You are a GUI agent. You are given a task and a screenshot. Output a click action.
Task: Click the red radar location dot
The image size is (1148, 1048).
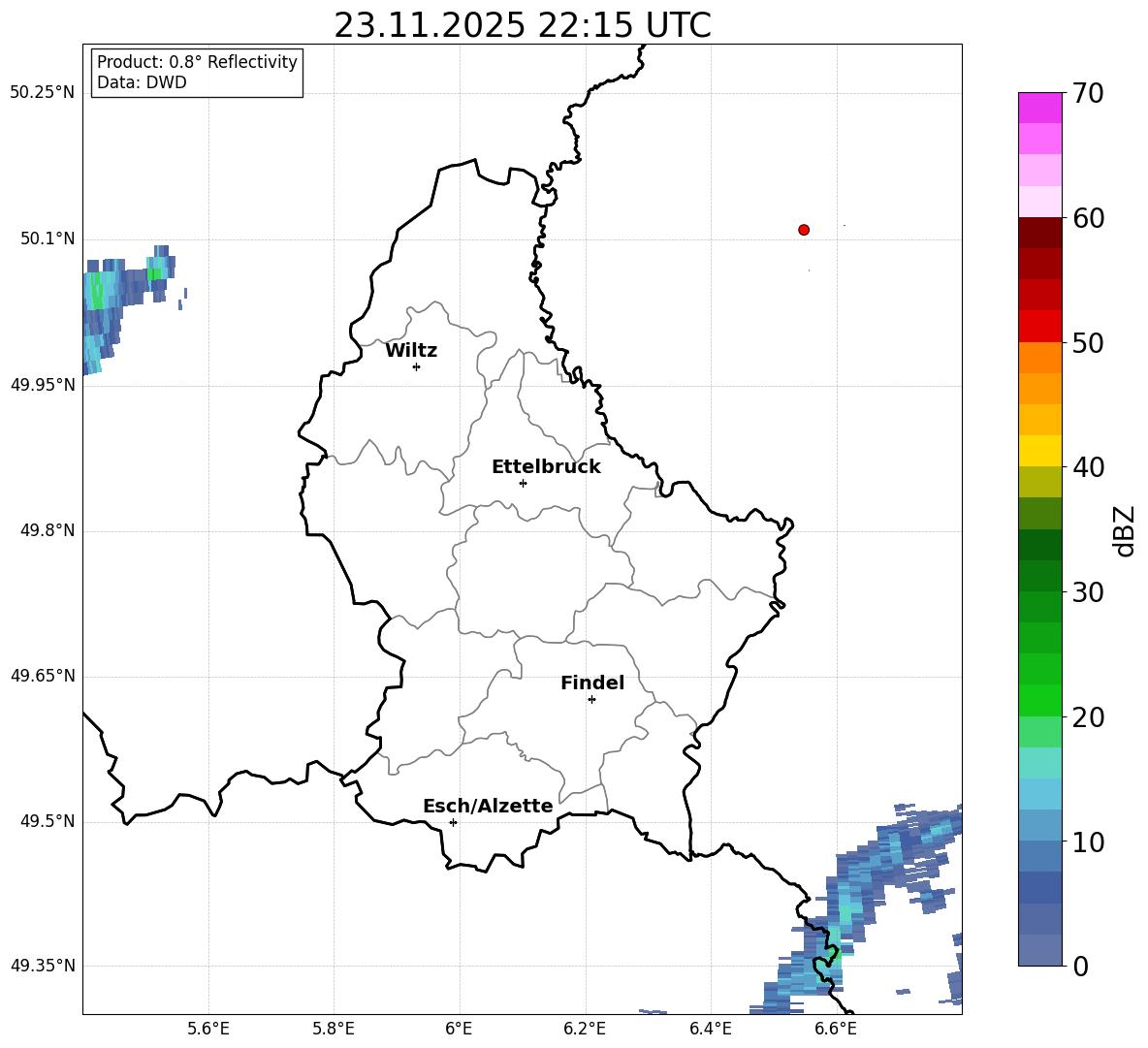pos(804,230)
